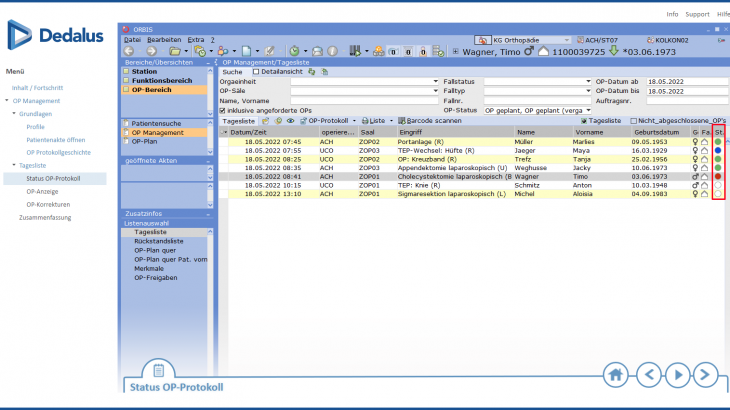Switch to the Suche tab
Image resolution: width=730 pixels, height=410 pixels.
pyautogui.click(x=232, y=72)
